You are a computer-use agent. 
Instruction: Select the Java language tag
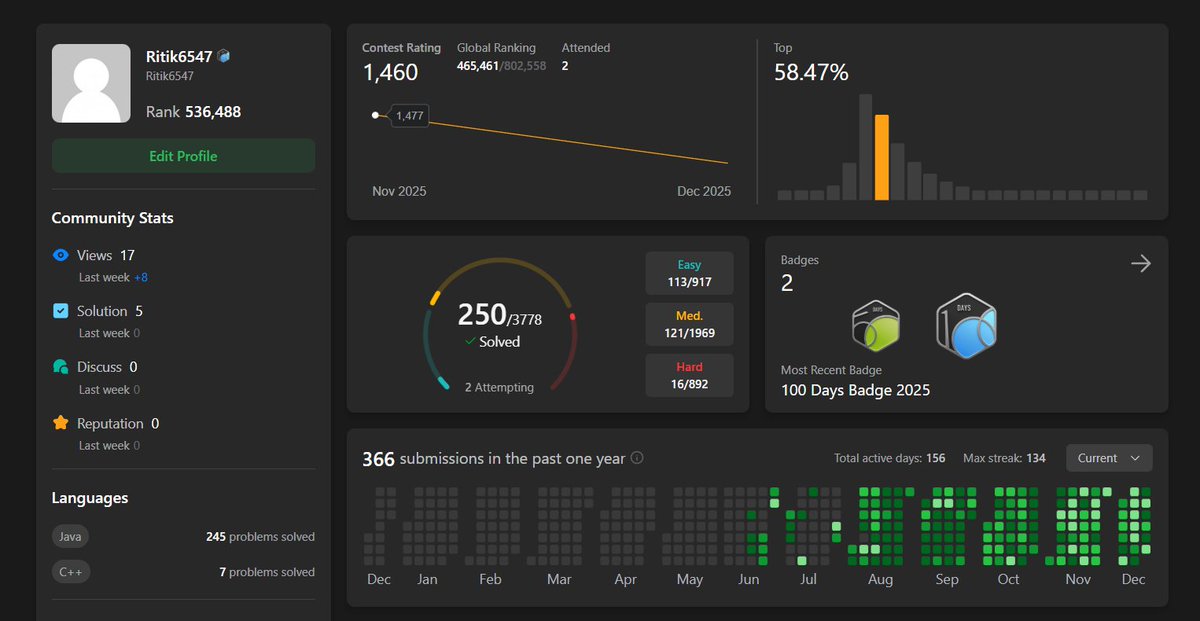70,536
